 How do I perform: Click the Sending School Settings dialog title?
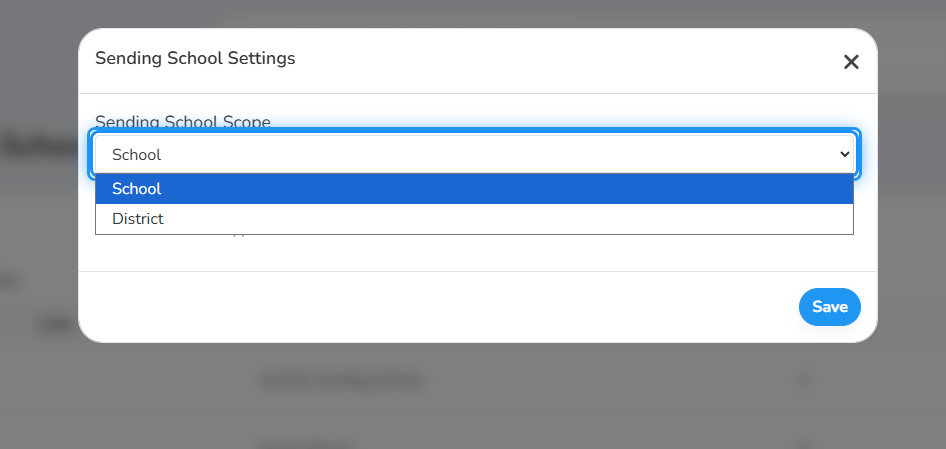pos(195,59)
